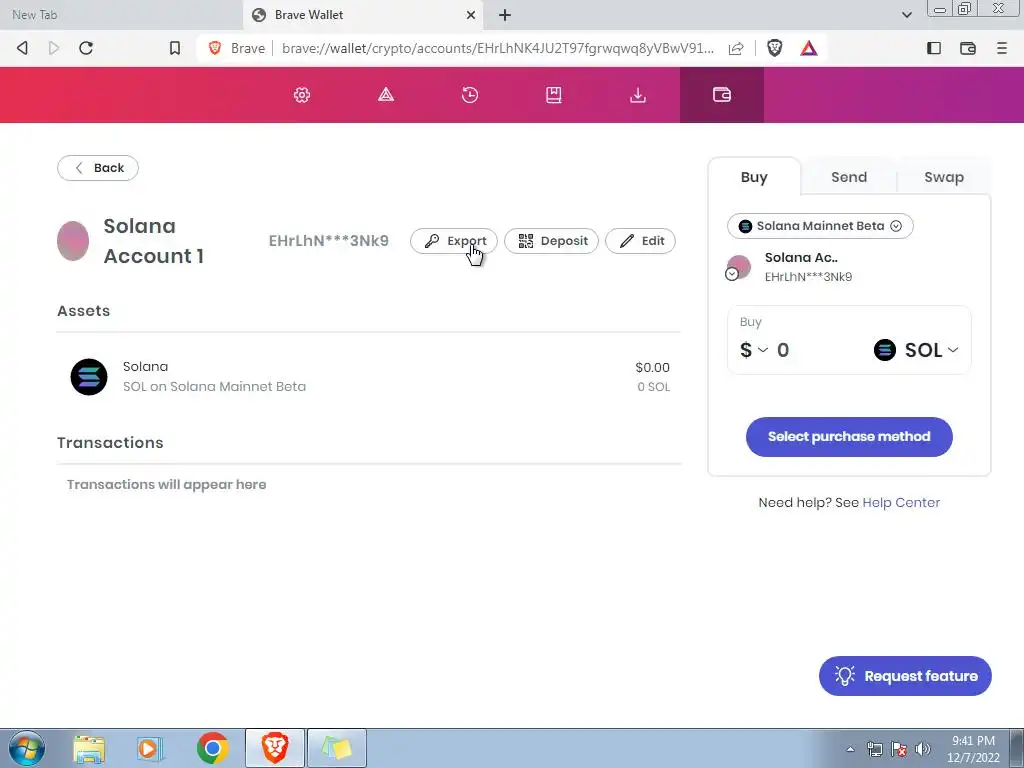This screenshot has height=768, width=1024.
Task: Edit the Solana Account 1 name
Action: [640, 241]
